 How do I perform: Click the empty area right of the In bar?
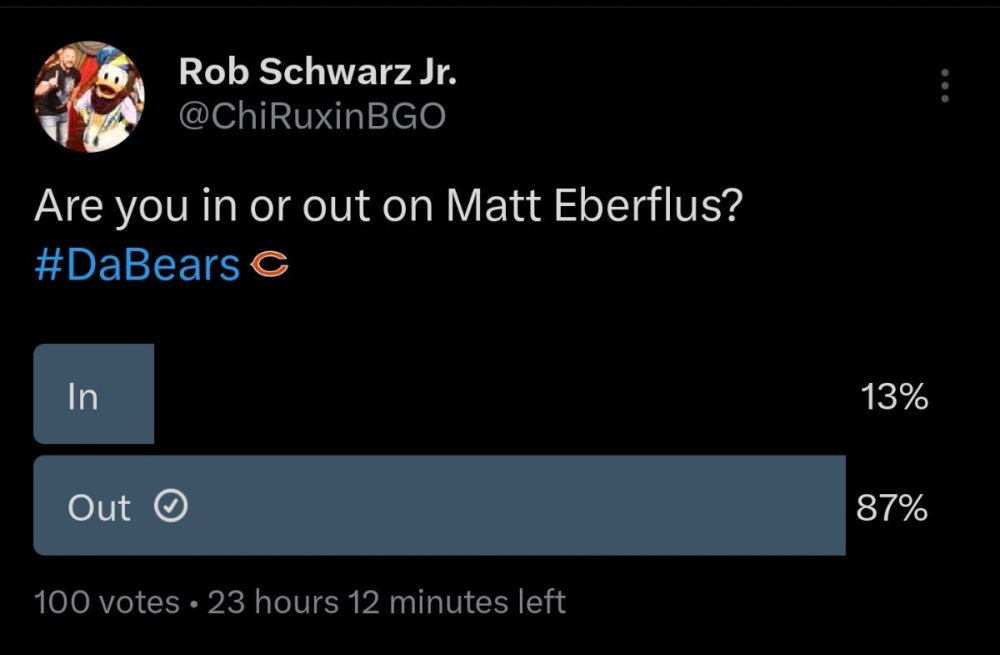(500, 395)
